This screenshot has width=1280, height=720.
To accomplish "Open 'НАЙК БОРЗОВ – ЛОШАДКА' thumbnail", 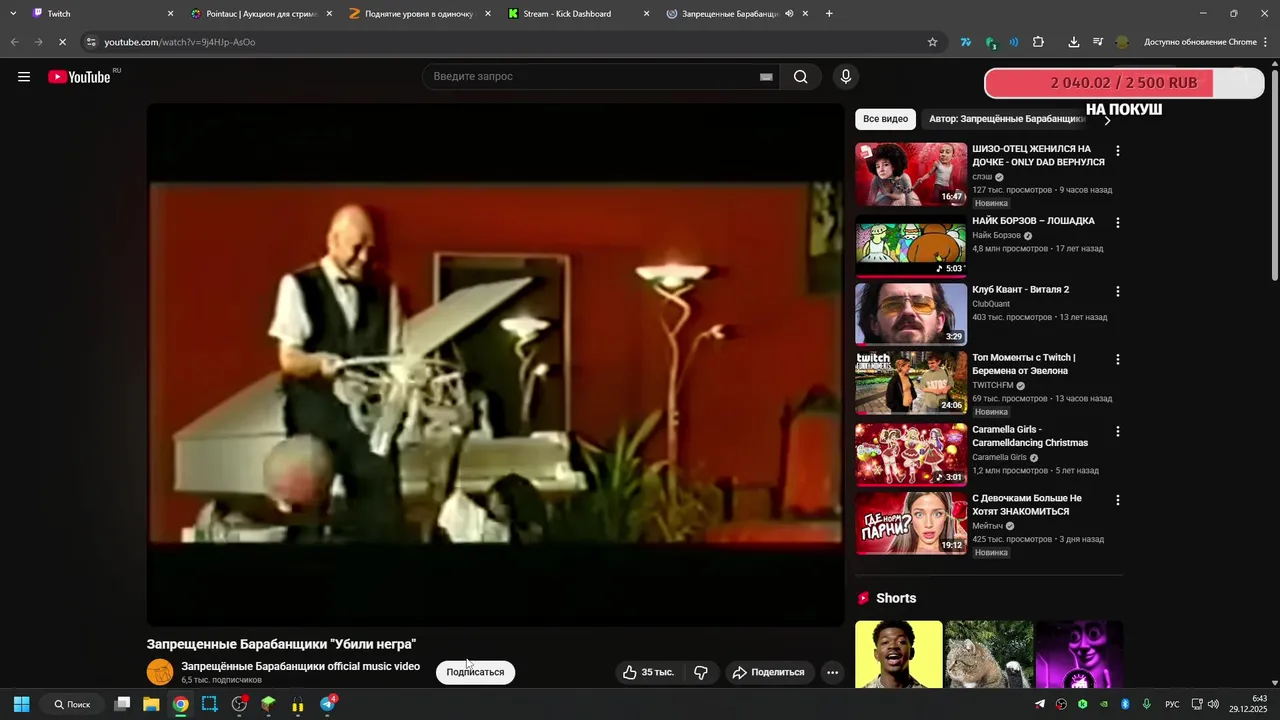I will pyautogui.click(x=911, y=245).
